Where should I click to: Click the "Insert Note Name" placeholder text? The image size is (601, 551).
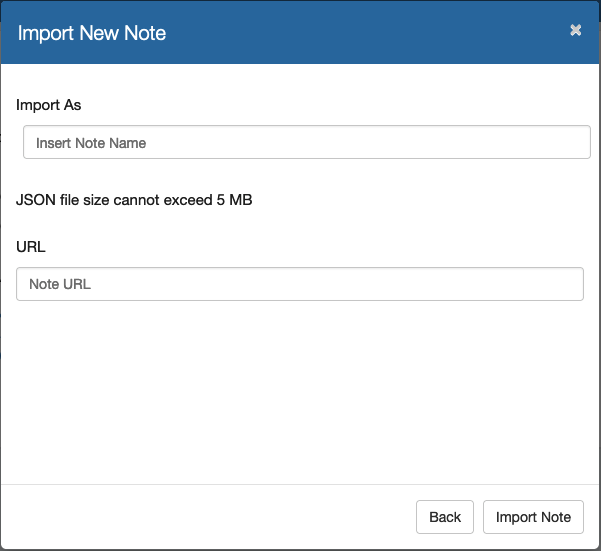pyautogui.click(x=91, y=143)
